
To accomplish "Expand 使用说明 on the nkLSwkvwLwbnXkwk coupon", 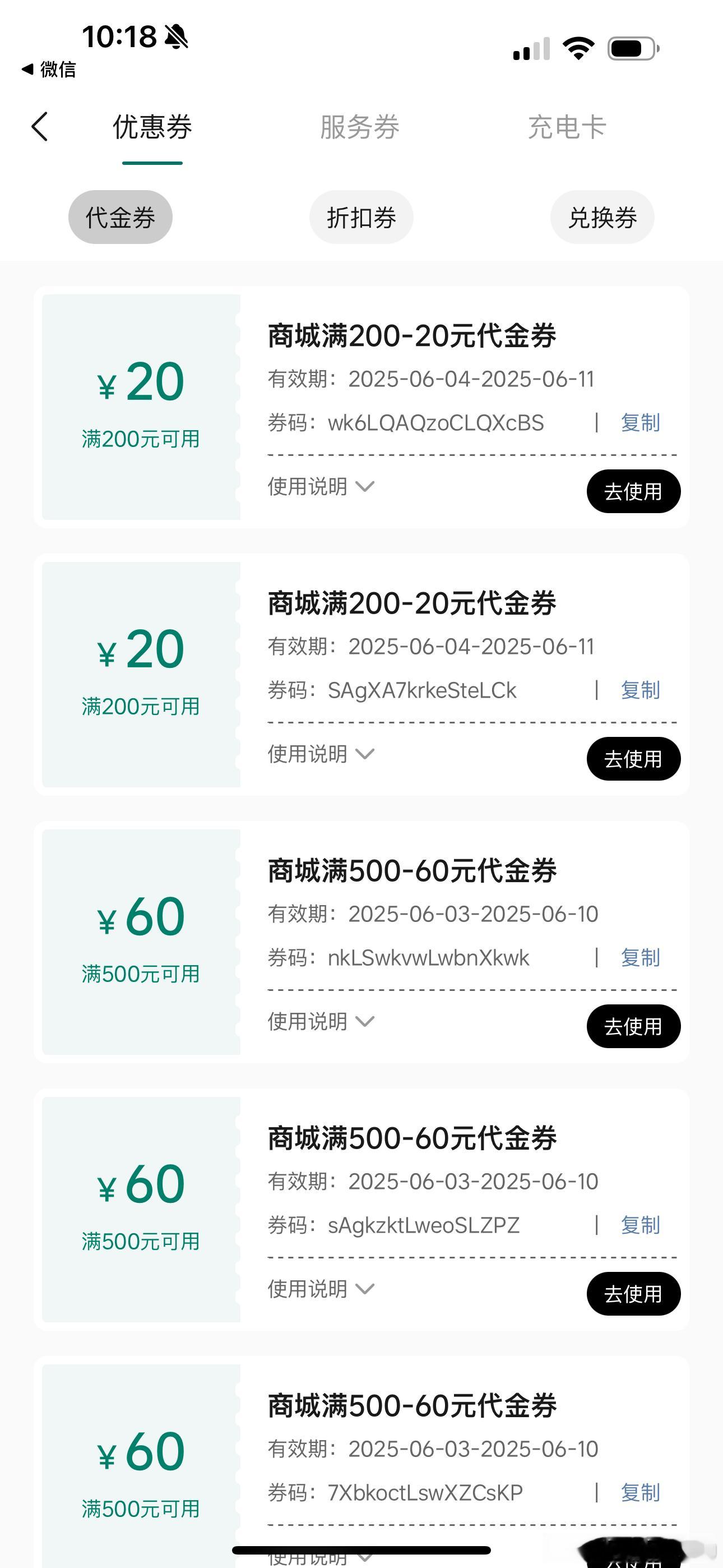I will pos(321,1021).
